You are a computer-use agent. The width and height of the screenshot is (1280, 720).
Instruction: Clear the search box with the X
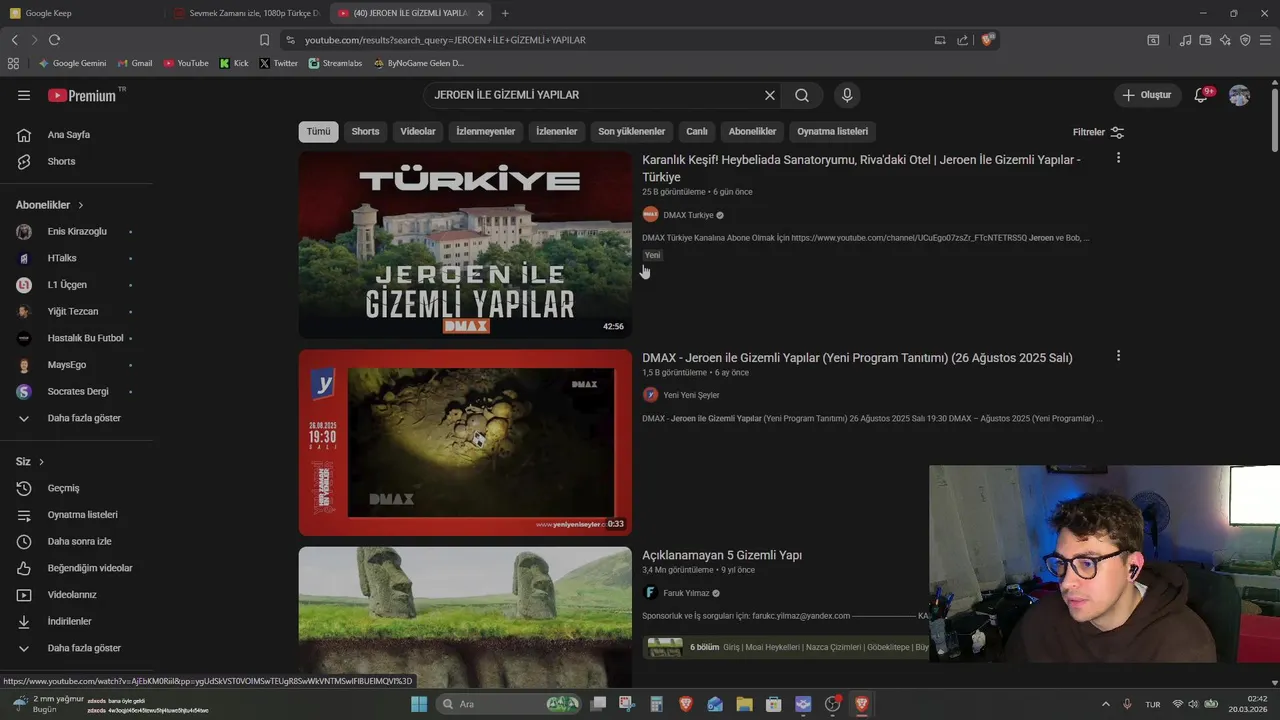point(770,95)
